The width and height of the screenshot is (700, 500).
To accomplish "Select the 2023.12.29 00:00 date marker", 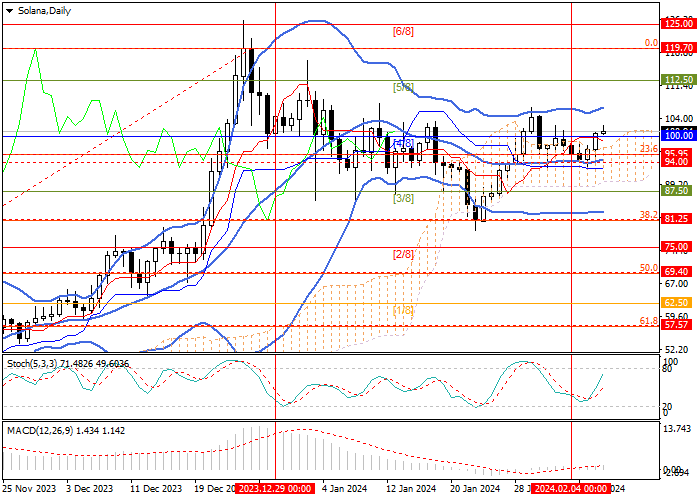I will click(275, 488).
